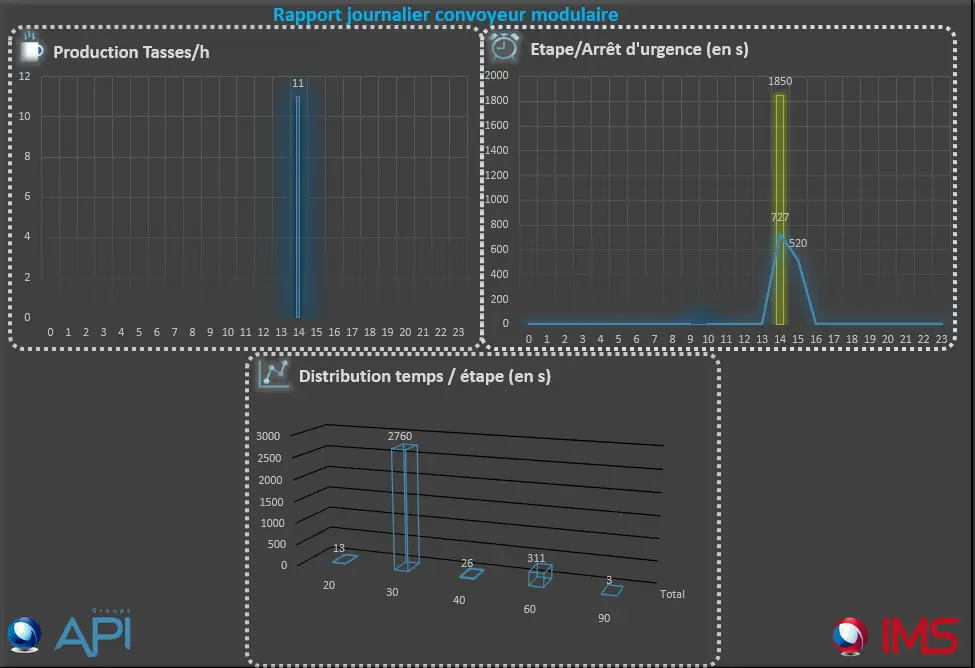Viewport: 975px width, 668px height.
Task: Click the 1500 value on distribution axis
Action: tap(271, 502)
